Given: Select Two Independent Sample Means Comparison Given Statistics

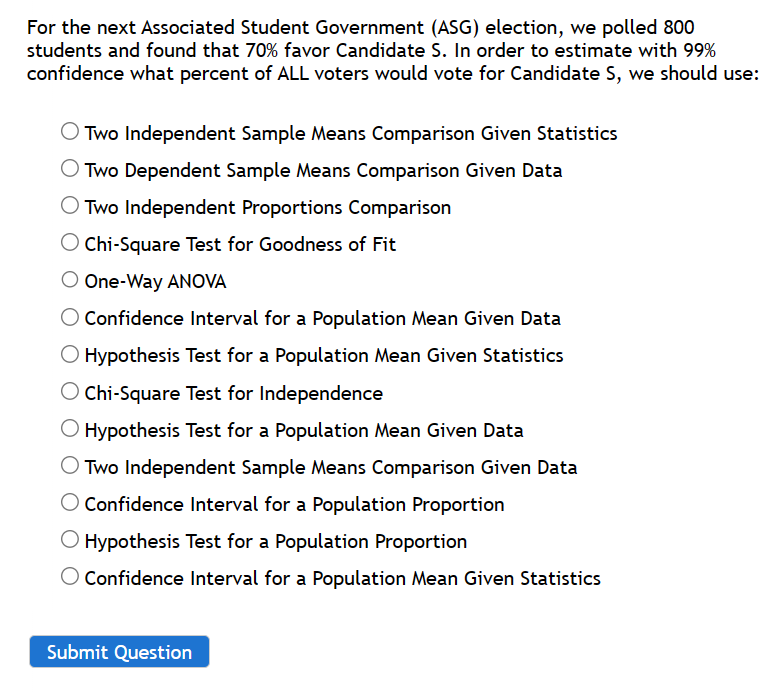Looking at the screenshot, I should tap(70, 132).
